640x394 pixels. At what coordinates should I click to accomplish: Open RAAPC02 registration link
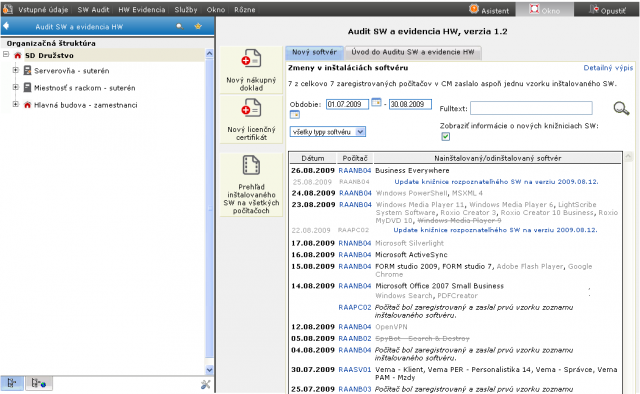(x=355, y=307)
